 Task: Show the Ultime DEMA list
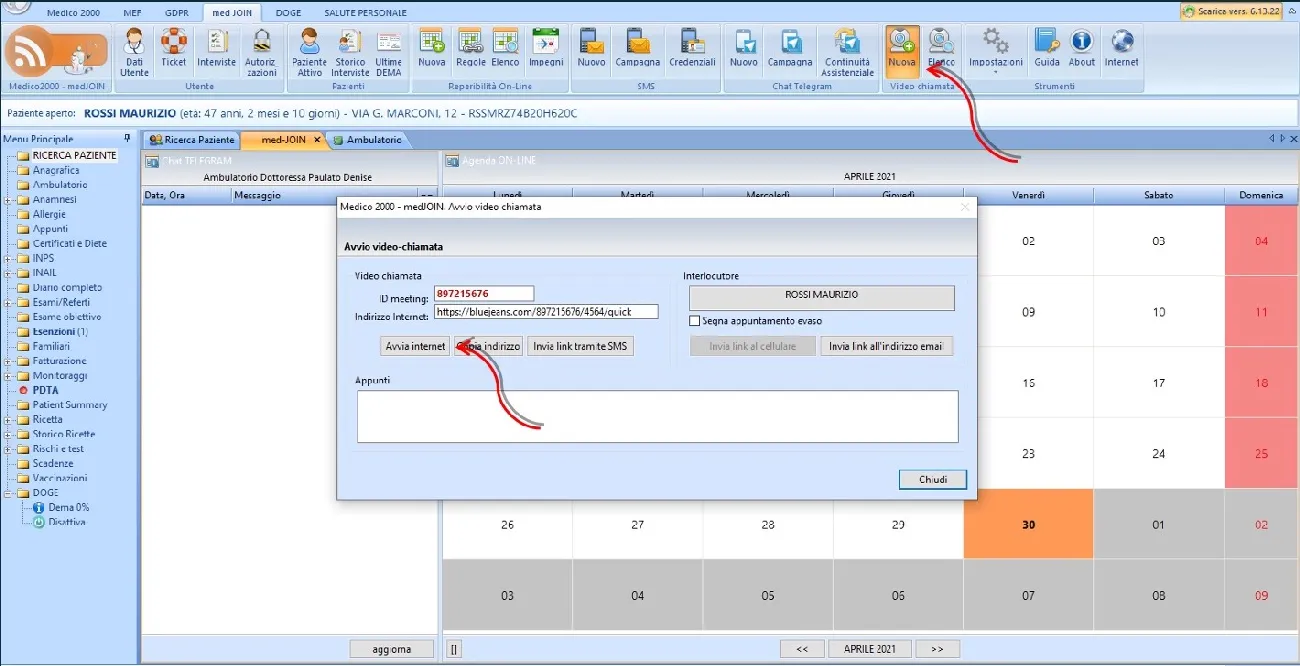389,52
